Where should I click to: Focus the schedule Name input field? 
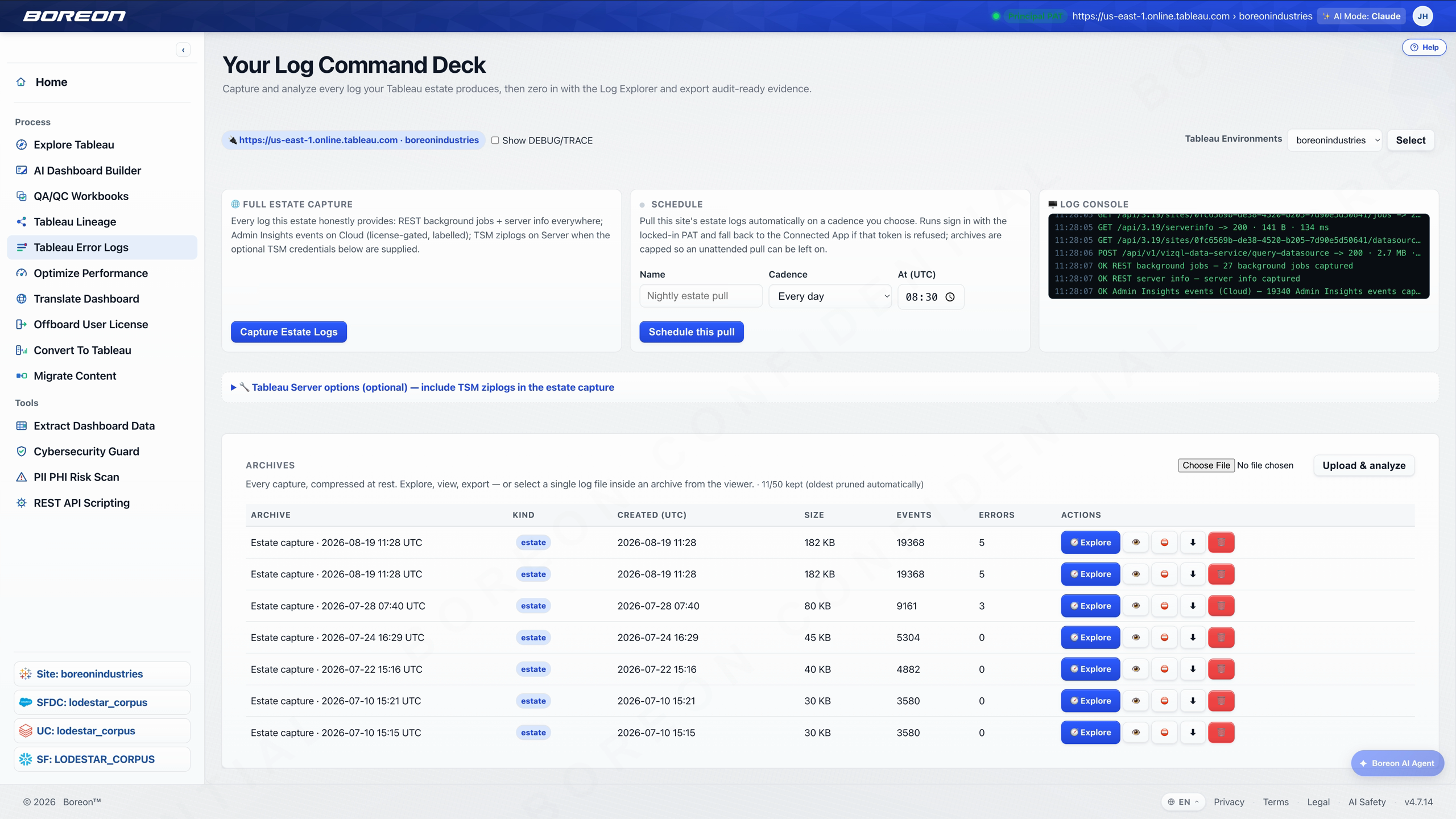[701, 296]
